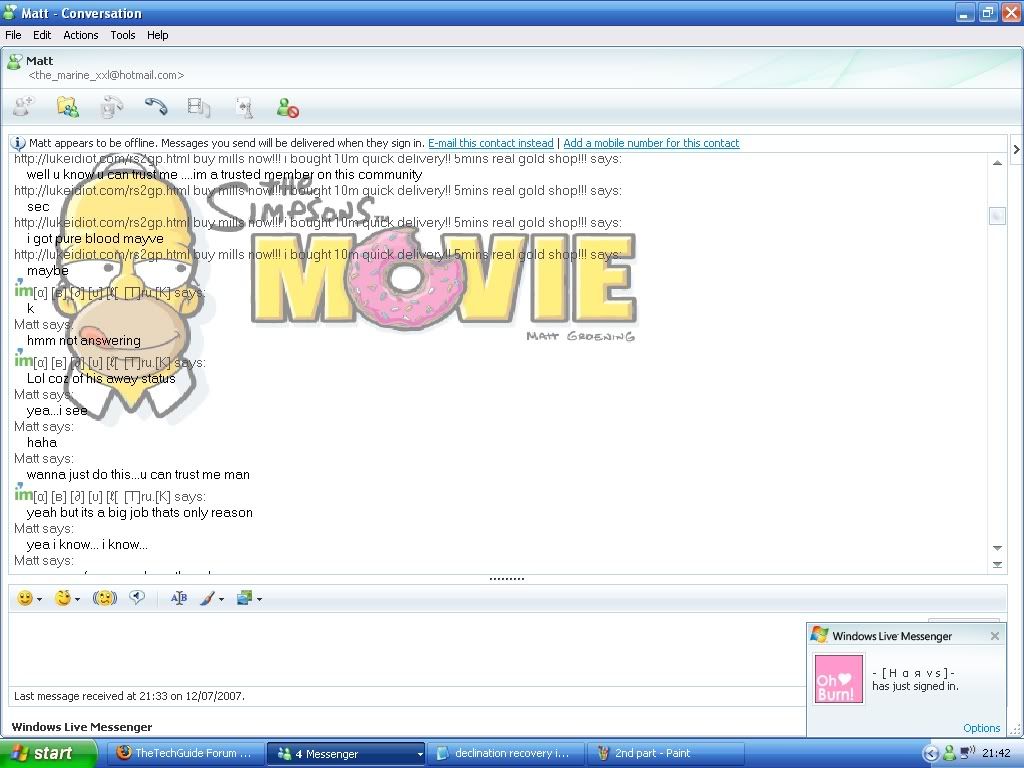Expand the winks dropdown arrow

pos(78,599)
